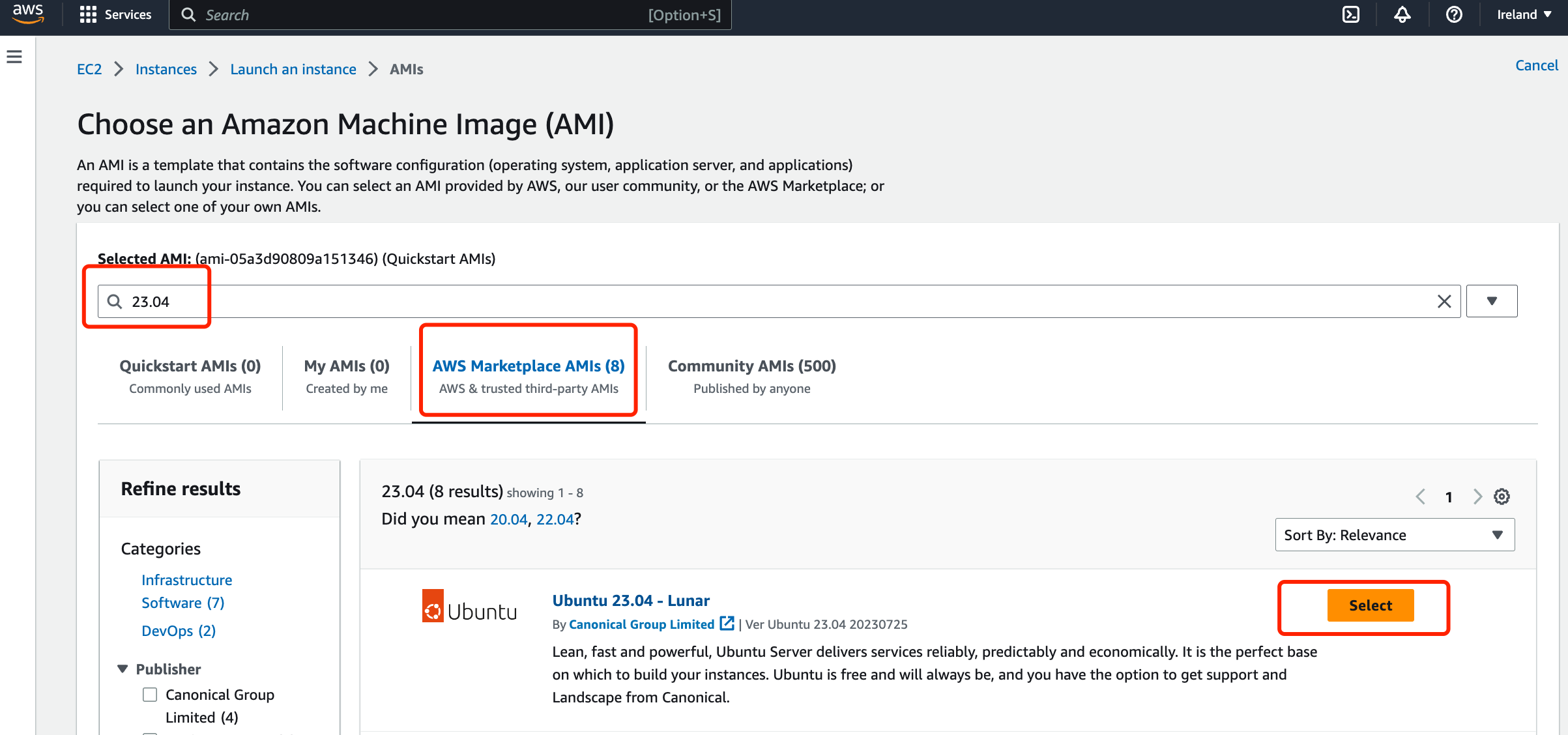Switch to Community AMIs tab

pos(752,377)
